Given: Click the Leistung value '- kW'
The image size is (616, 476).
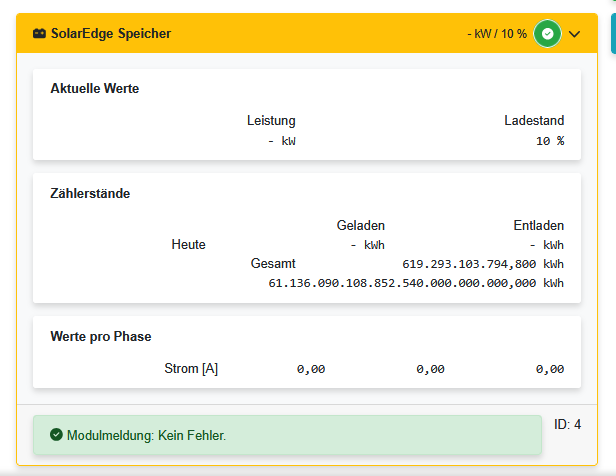Looking at the screenshot, I should [282, 141].
